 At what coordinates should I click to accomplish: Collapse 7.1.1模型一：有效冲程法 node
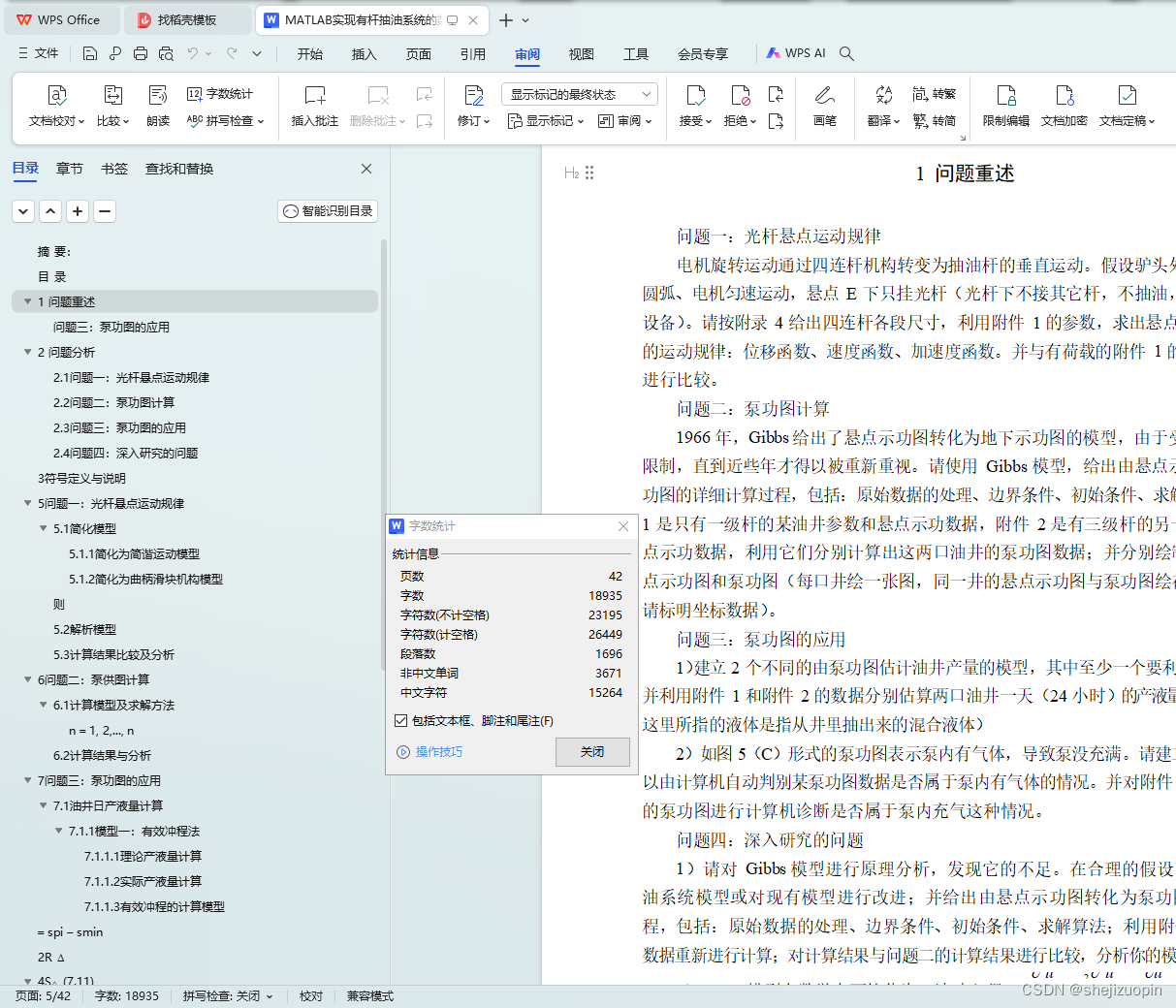[58, 831]
